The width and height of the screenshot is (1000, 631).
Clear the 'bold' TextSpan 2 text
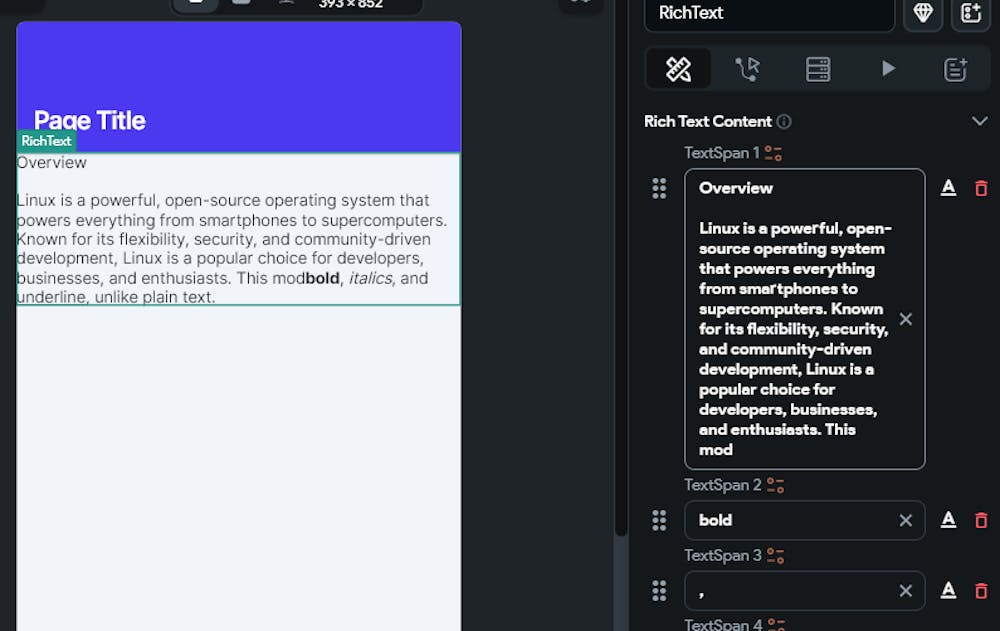click(x=906, y=521)
